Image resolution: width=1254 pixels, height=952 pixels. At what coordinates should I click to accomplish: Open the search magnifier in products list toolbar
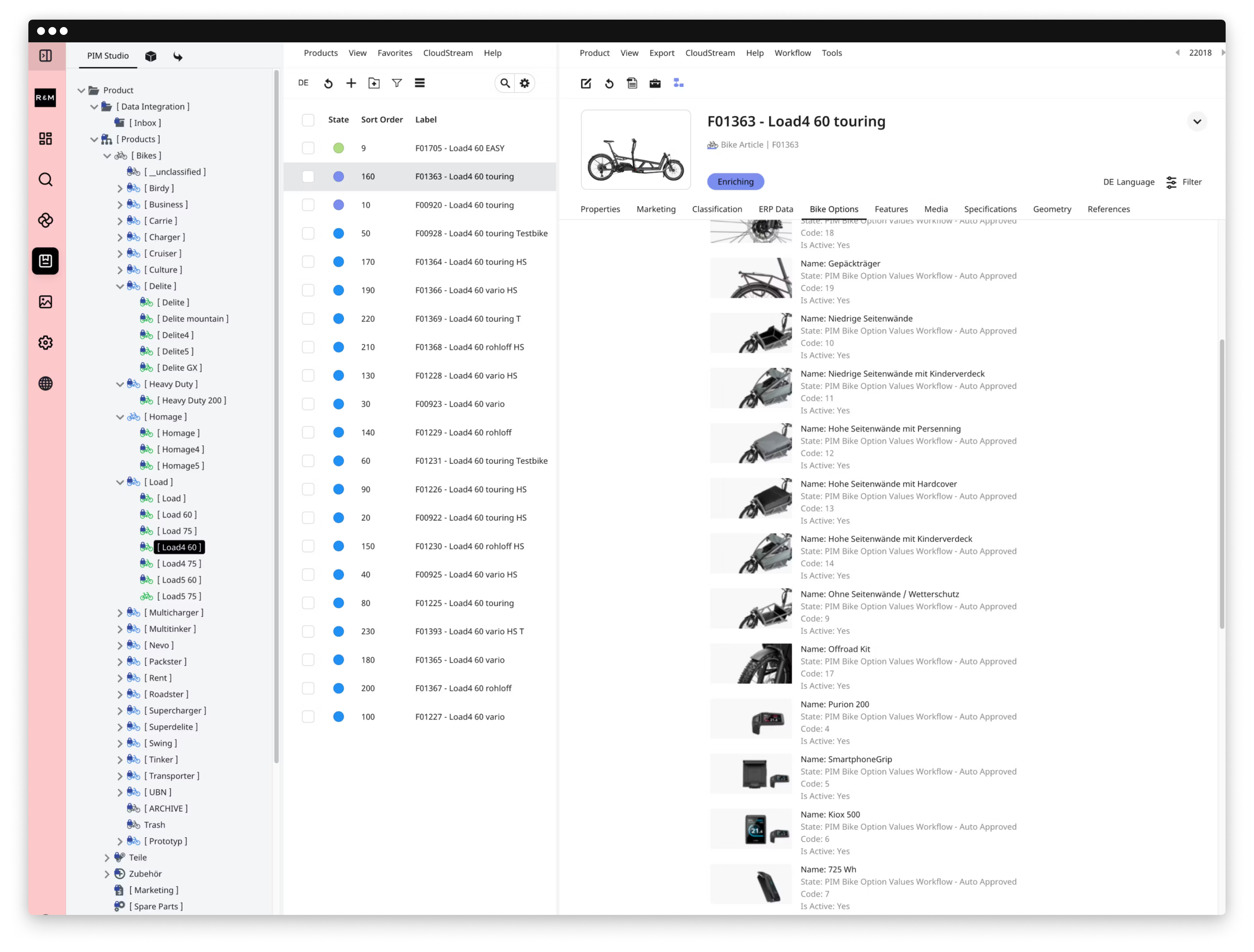(504, 83)
